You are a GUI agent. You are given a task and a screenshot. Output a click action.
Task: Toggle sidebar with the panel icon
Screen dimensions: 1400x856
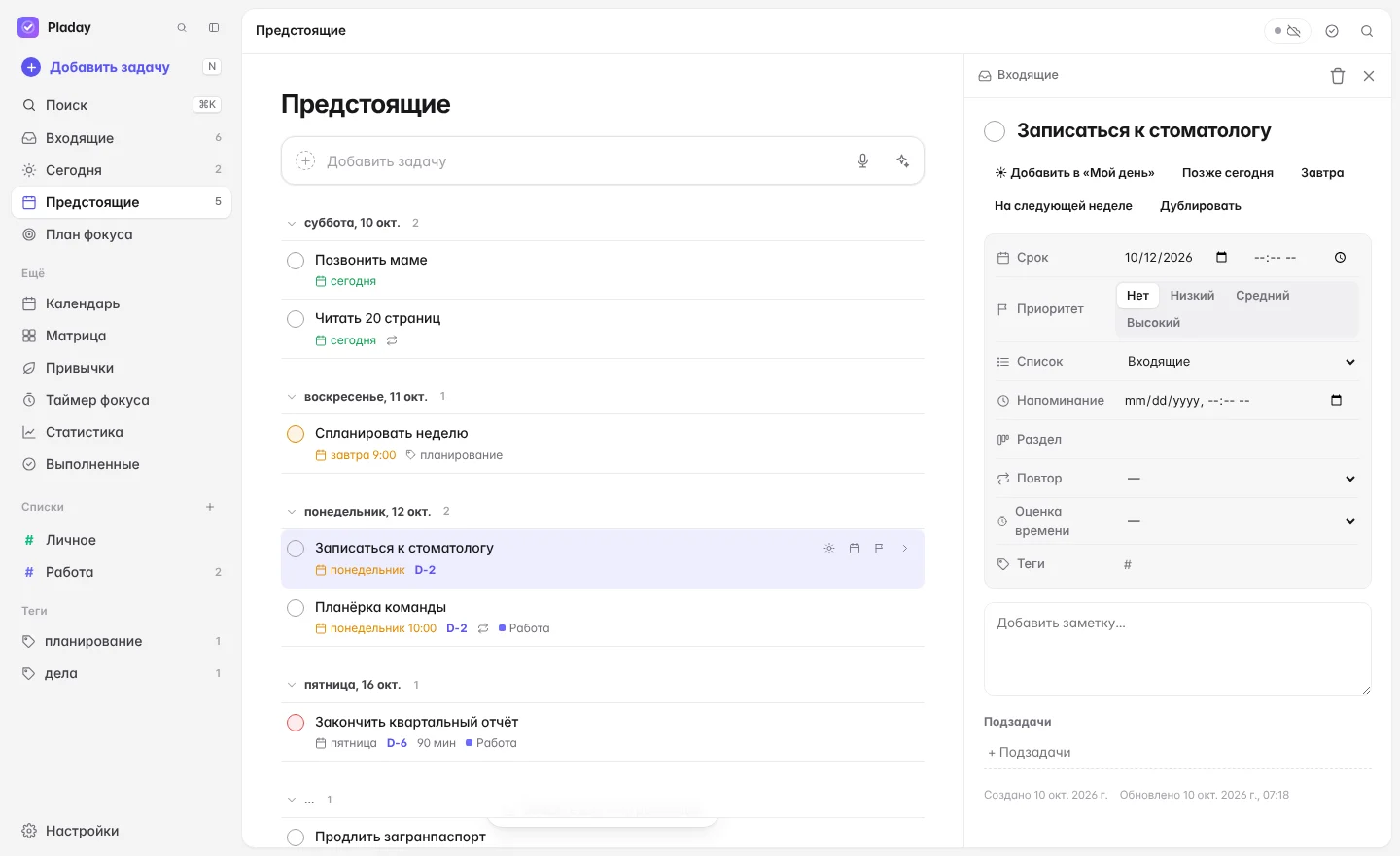pyautogui.click(x=214, y=28)
